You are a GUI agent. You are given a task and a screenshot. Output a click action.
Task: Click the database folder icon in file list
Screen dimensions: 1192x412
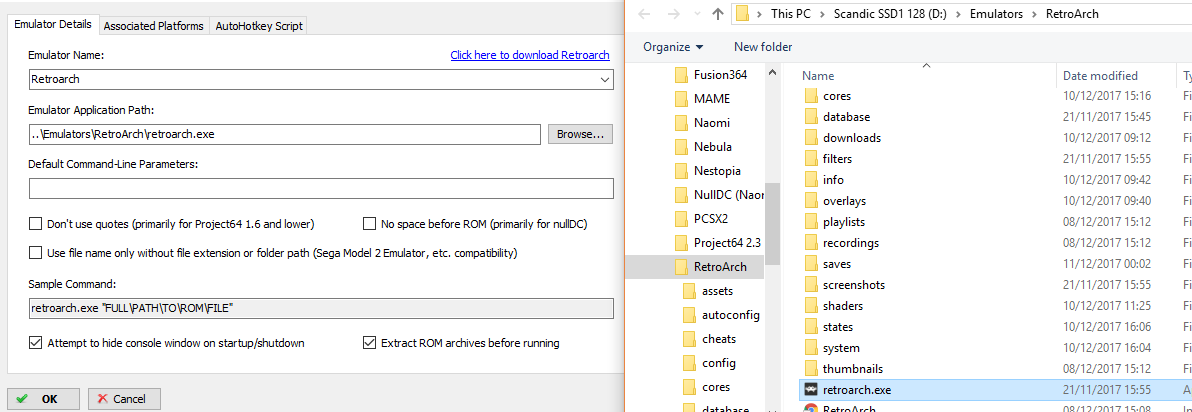click(810, 117)
